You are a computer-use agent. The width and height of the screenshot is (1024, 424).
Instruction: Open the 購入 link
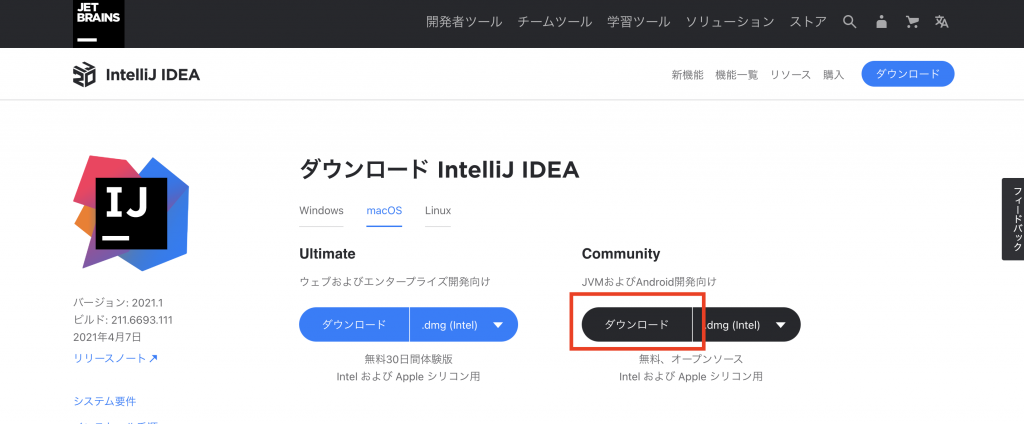(x=833, y=74)
